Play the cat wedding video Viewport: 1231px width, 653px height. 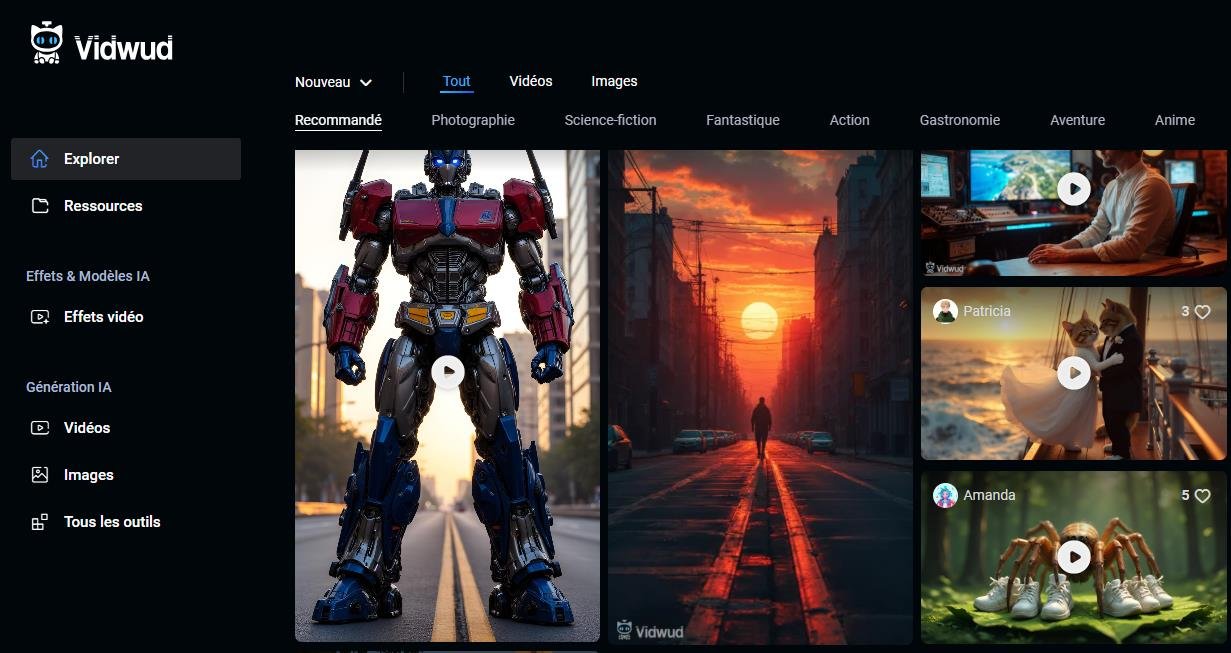pos(1074,373)
